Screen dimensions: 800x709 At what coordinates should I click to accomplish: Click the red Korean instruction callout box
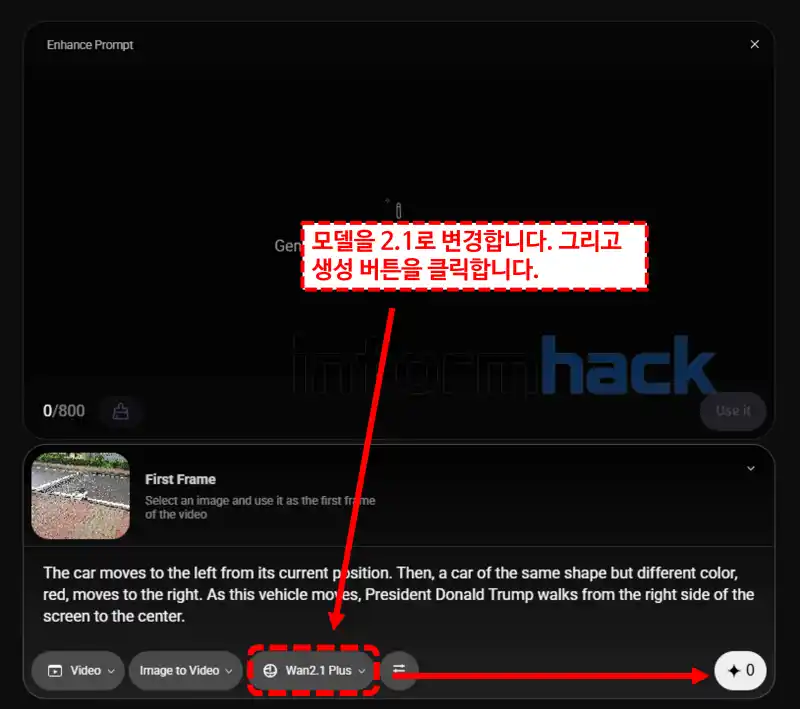pos(475,256)
